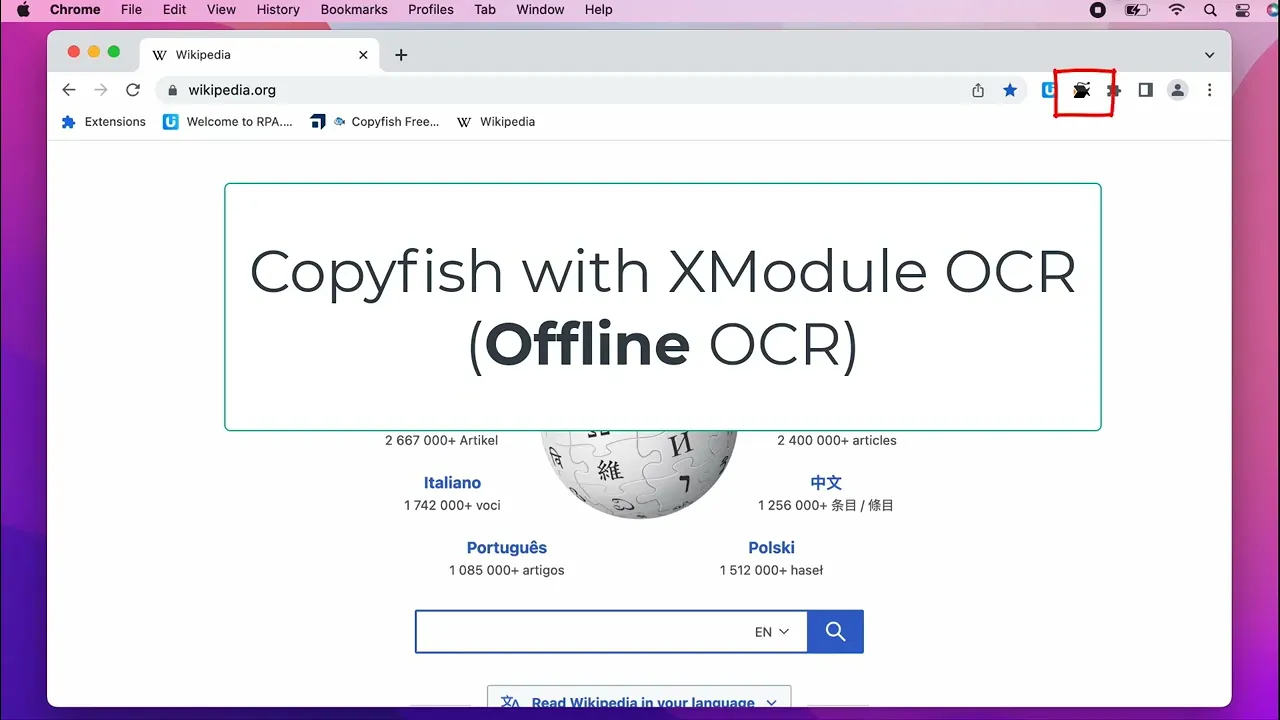Open the UI.Vision RPA extension icon
The height and width of the screenshot is (720, 1280).
point(1048,90)
